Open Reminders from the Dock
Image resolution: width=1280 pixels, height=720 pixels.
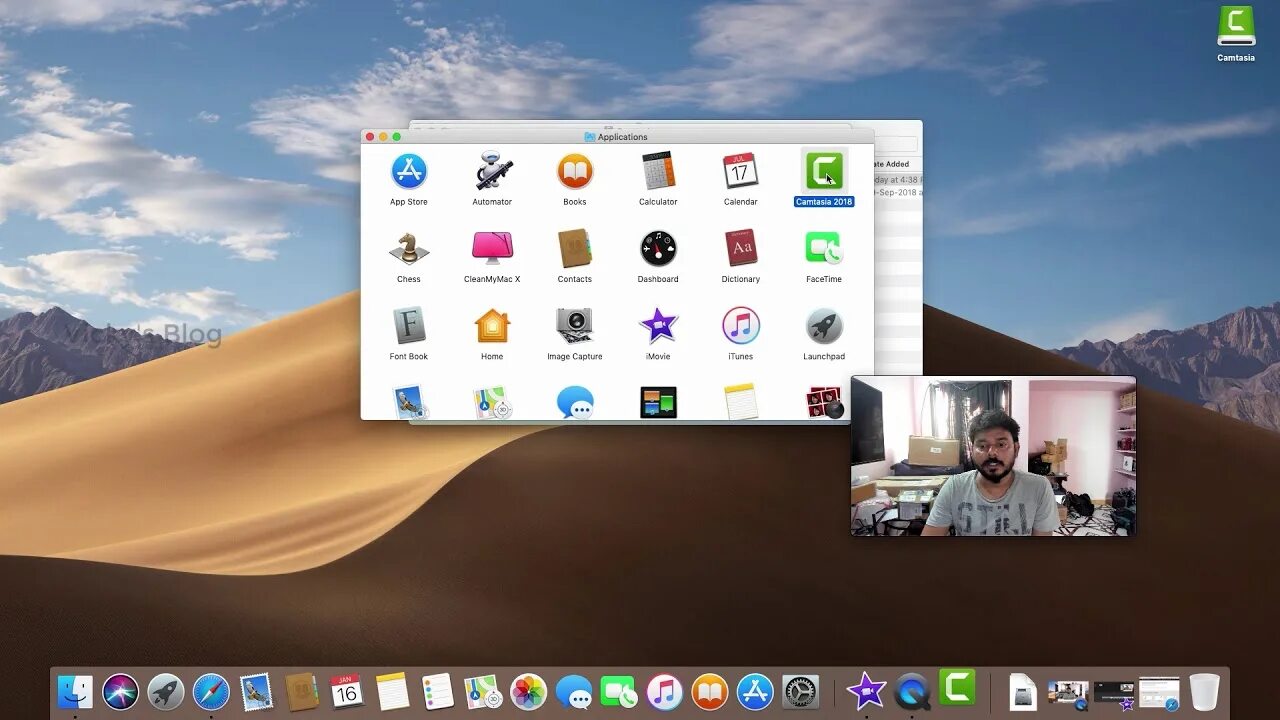(438, 692)
